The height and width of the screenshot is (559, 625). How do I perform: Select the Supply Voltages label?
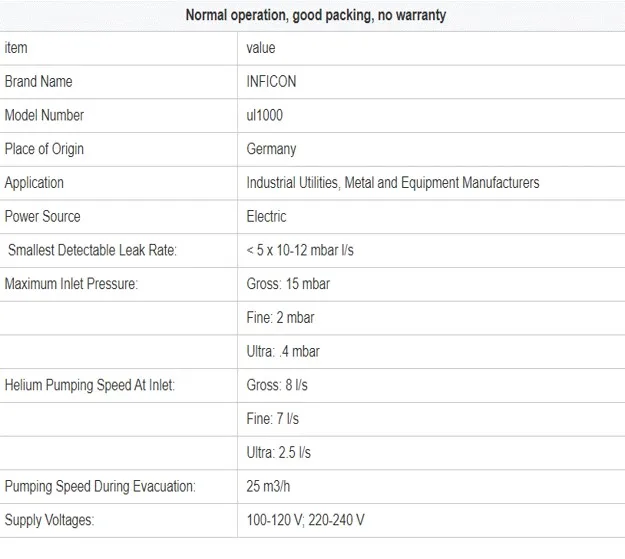(49, 520)
